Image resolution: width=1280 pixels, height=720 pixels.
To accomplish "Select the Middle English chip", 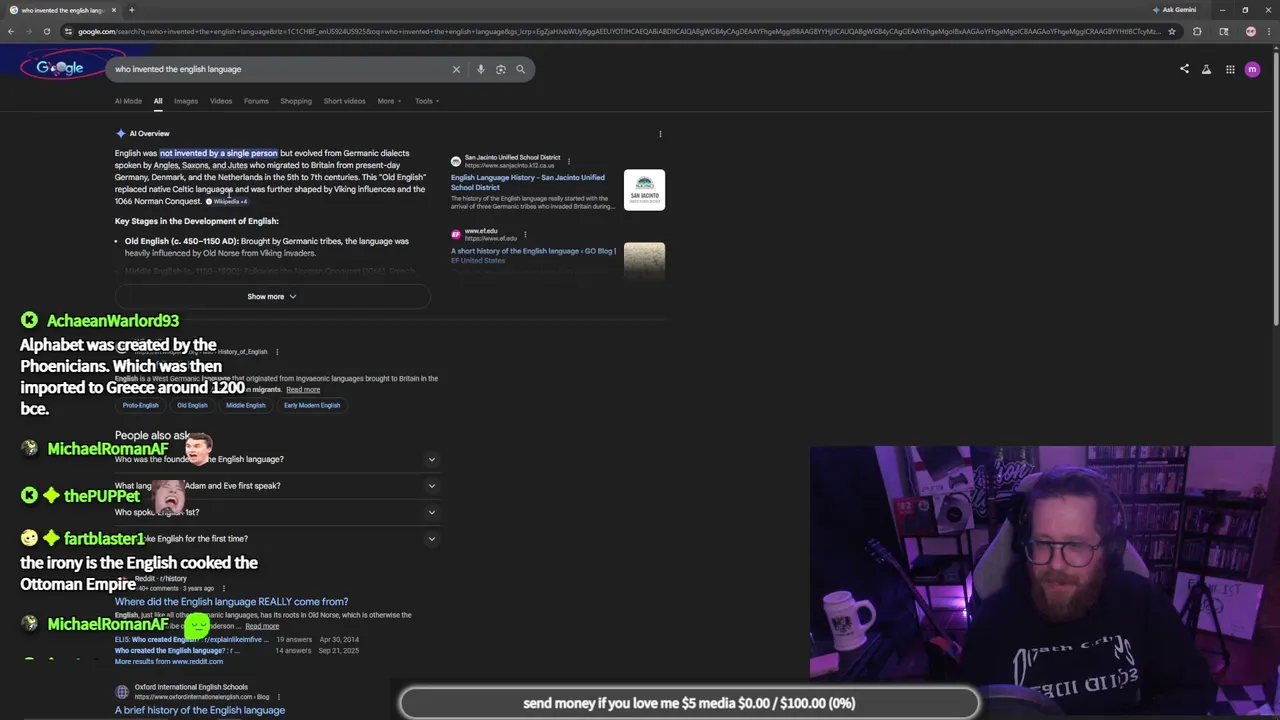I will click(246, 405).
